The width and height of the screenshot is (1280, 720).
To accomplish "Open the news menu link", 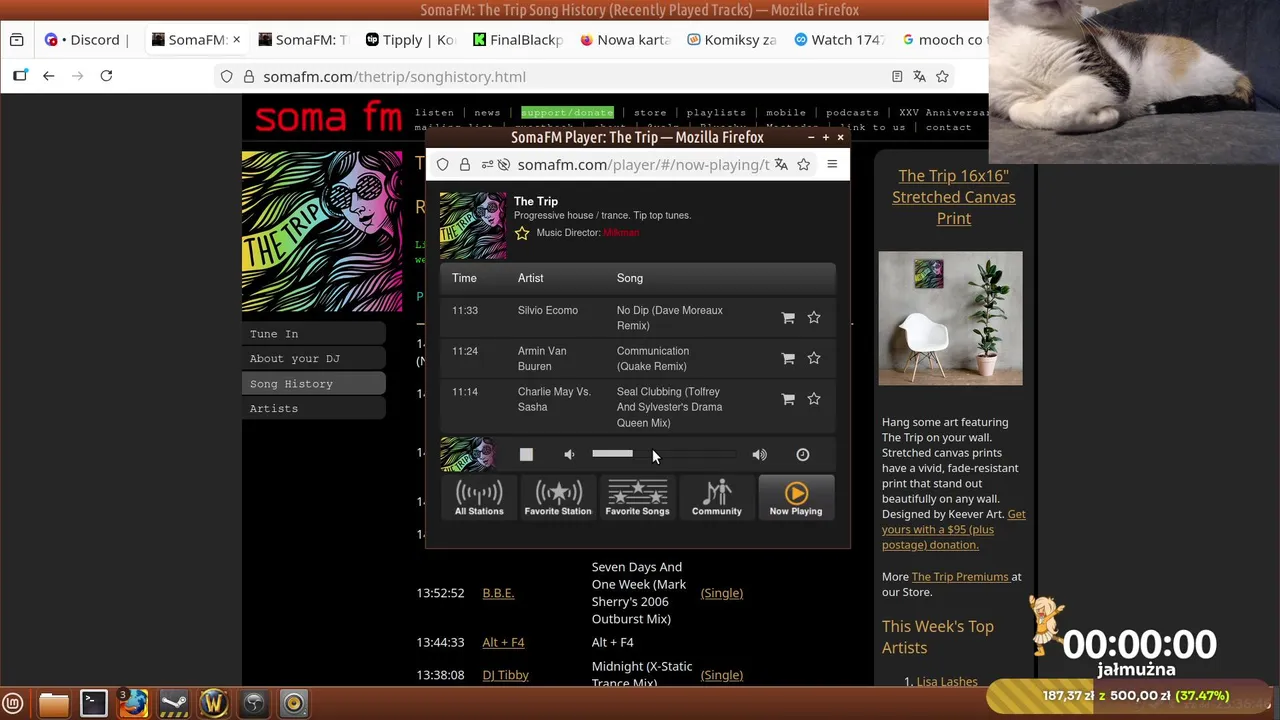I will [x=487, y=113].
